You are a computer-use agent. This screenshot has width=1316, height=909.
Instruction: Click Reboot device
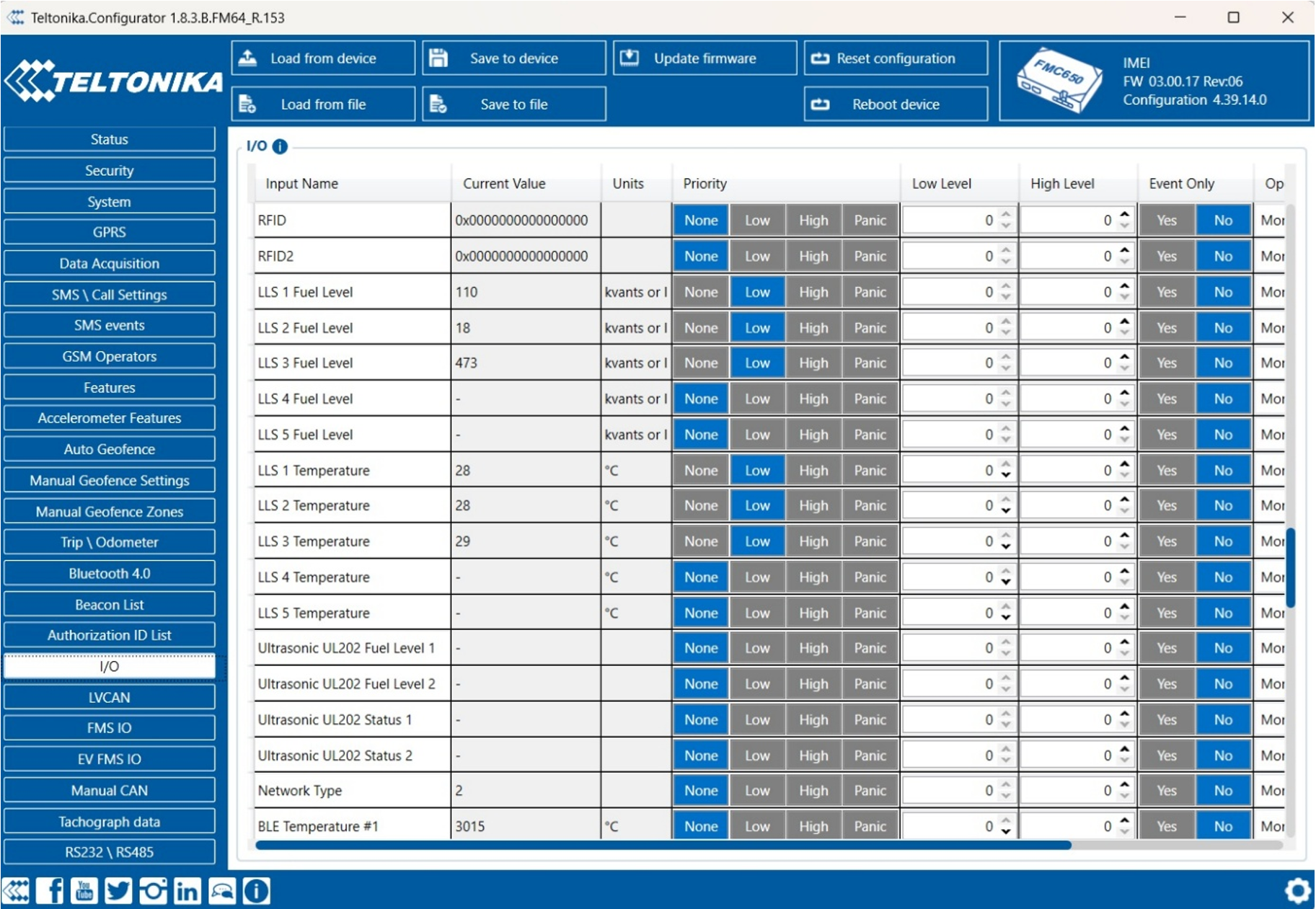(896, 104)
